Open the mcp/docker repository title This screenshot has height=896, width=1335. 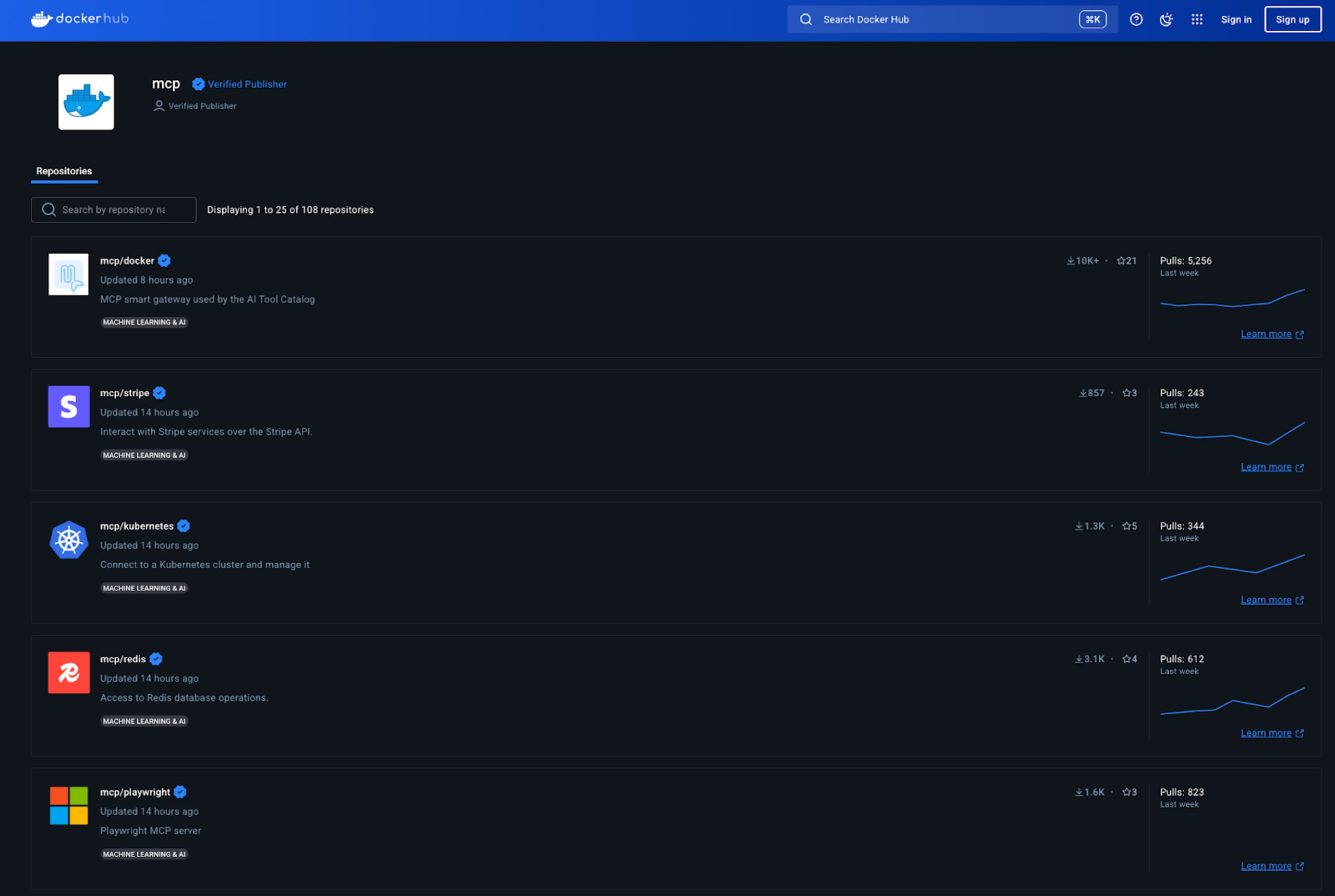pyautogui.click(x=127, y=261)
